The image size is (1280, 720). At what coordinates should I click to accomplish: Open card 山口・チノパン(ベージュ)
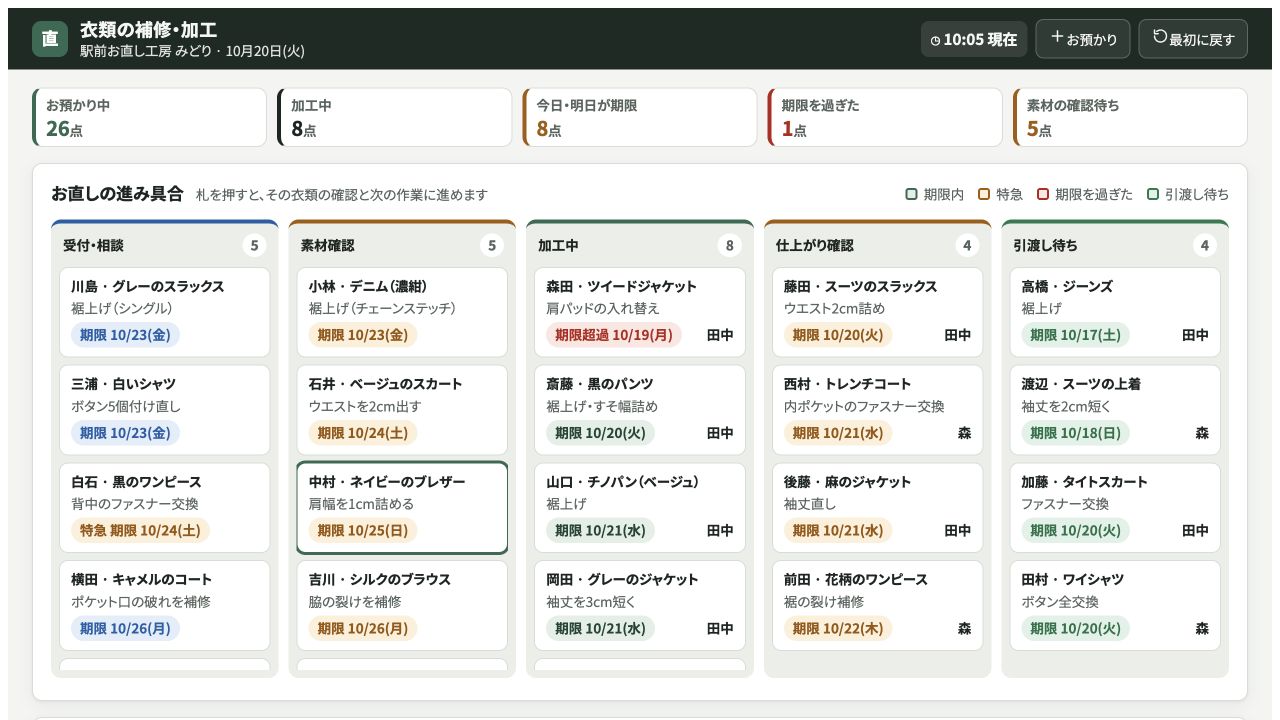(x=640, y=508)
